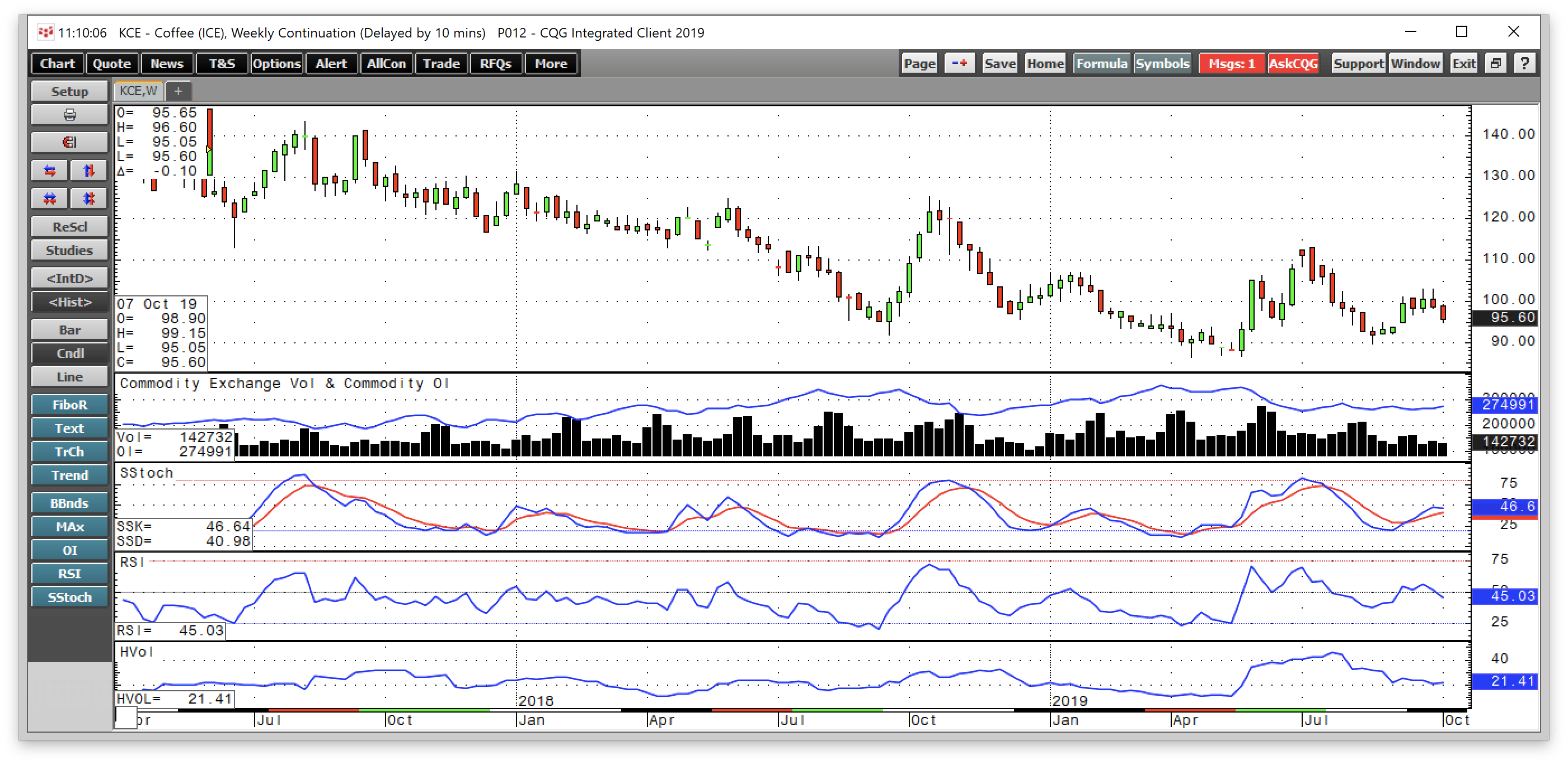Click the red magnet snap icon
This screenshot has height=764, width=1568.
pyautogui.click(x=69, y=142)
